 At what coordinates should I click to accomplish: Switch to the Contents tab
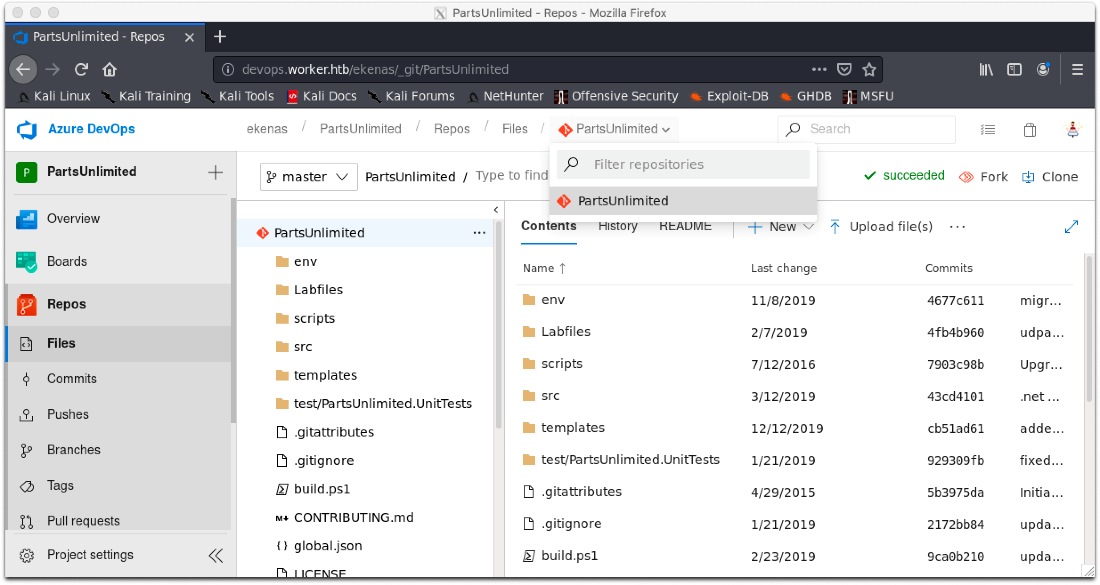(549, 226)
